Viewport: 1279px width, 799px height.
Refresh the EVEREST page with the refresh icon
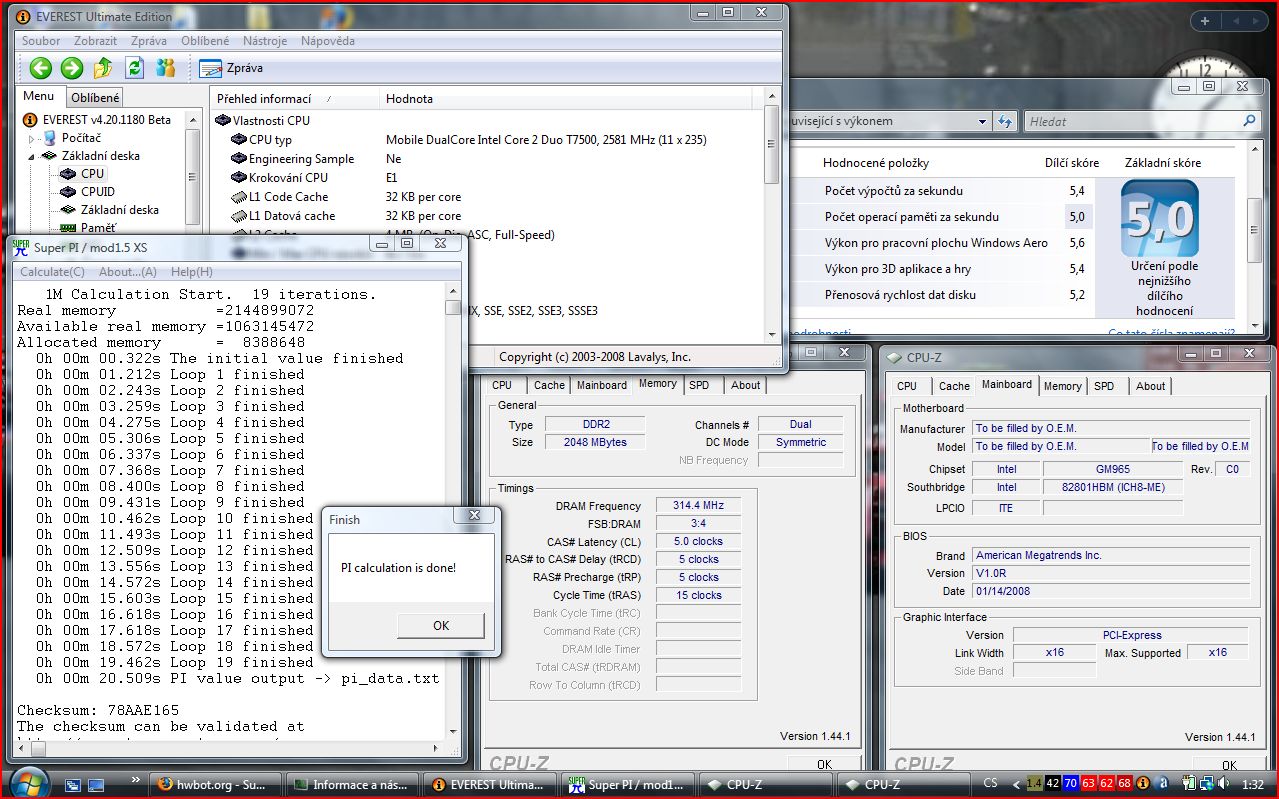click(134, 68)
